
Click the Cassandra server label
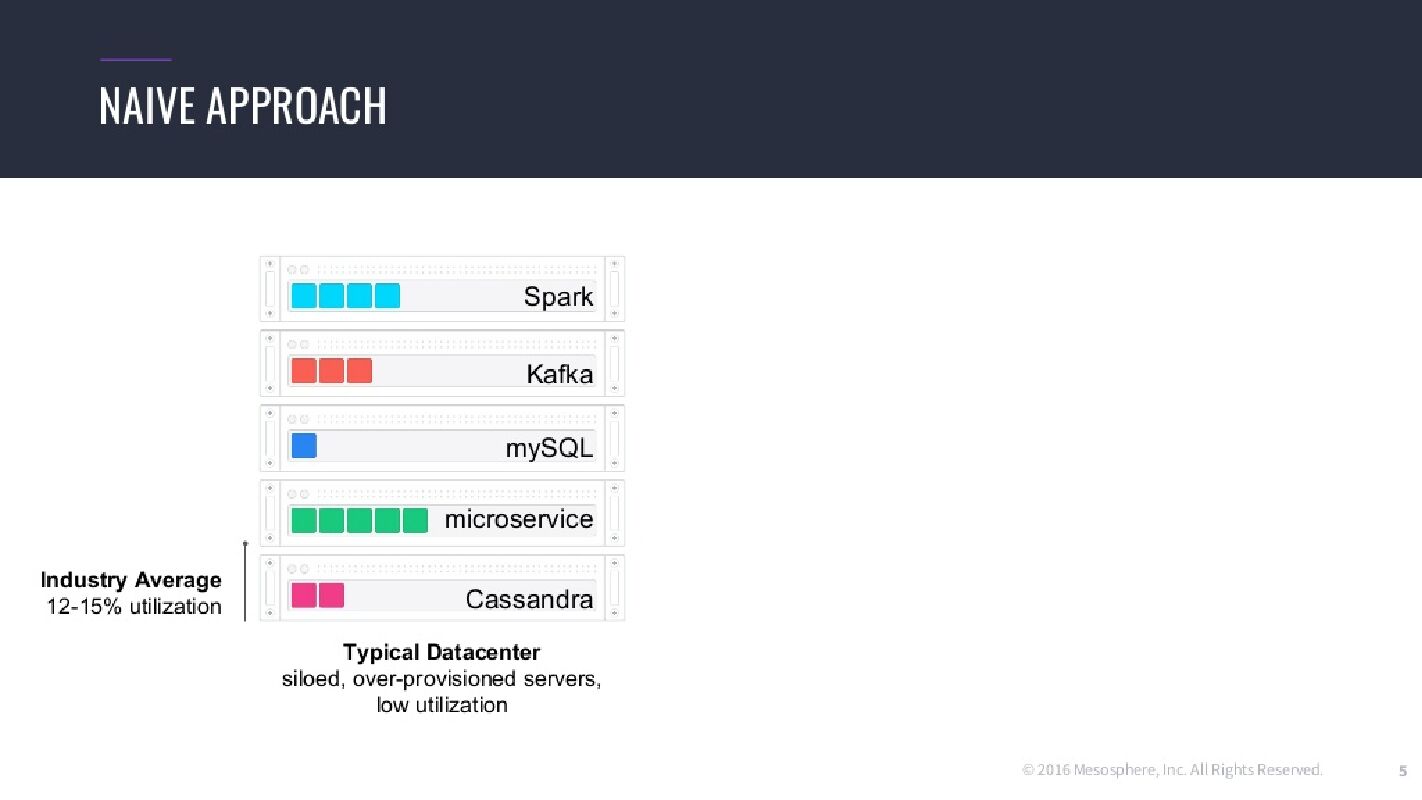[x=529, y=599]
